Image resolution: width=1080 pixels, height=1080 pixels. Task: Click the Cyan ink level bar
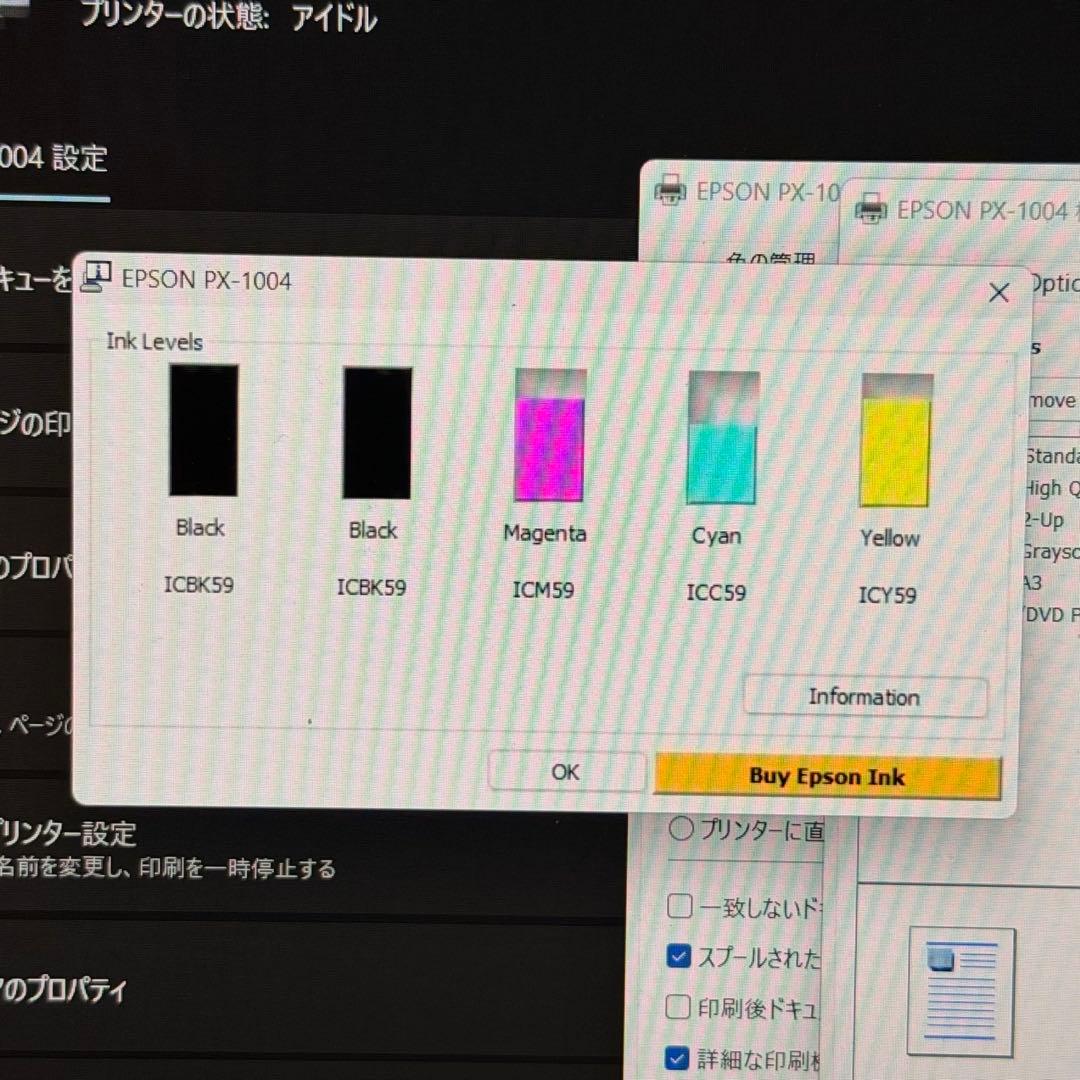[x=723, y=437]
